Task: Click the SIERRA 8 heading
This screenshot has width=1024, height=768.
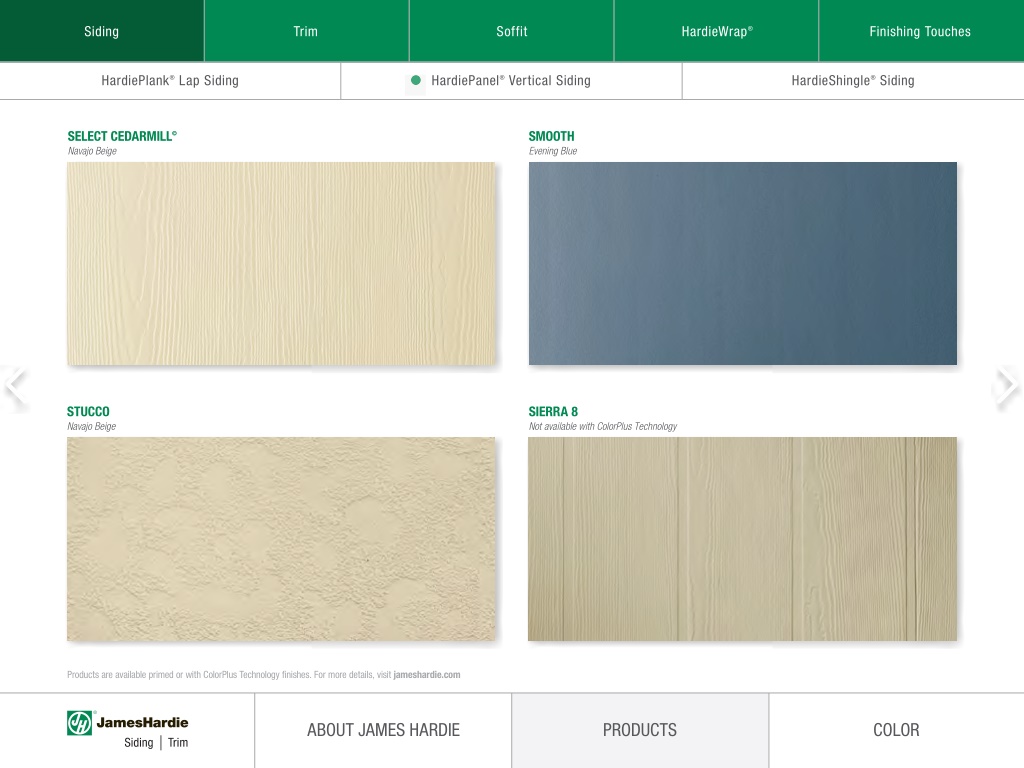Action: tap(553, 411)
